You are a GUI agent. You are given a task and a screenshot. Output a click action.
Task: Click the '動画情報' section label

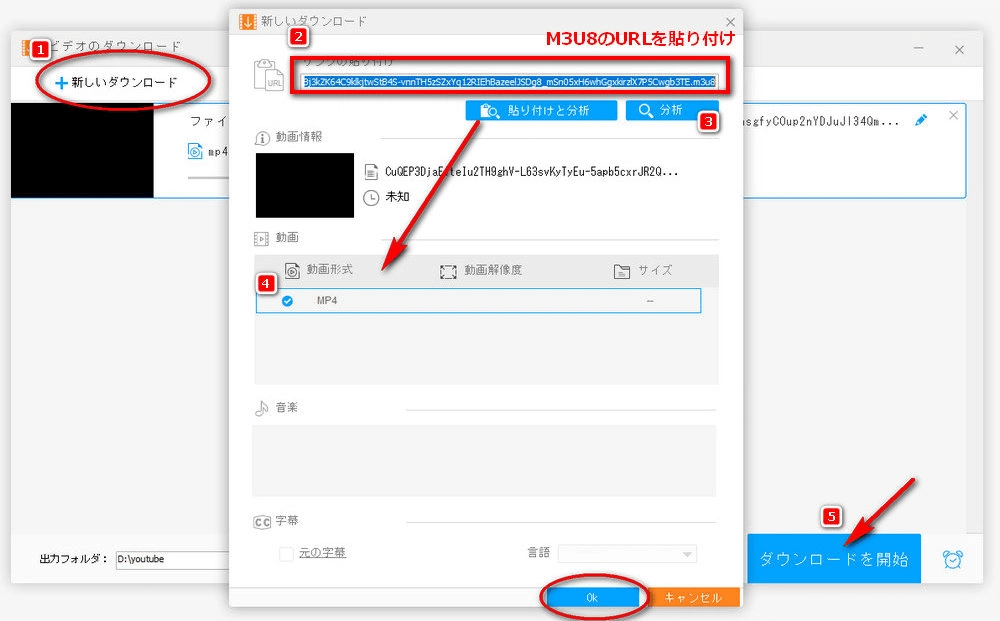click(x=298, y=136)
